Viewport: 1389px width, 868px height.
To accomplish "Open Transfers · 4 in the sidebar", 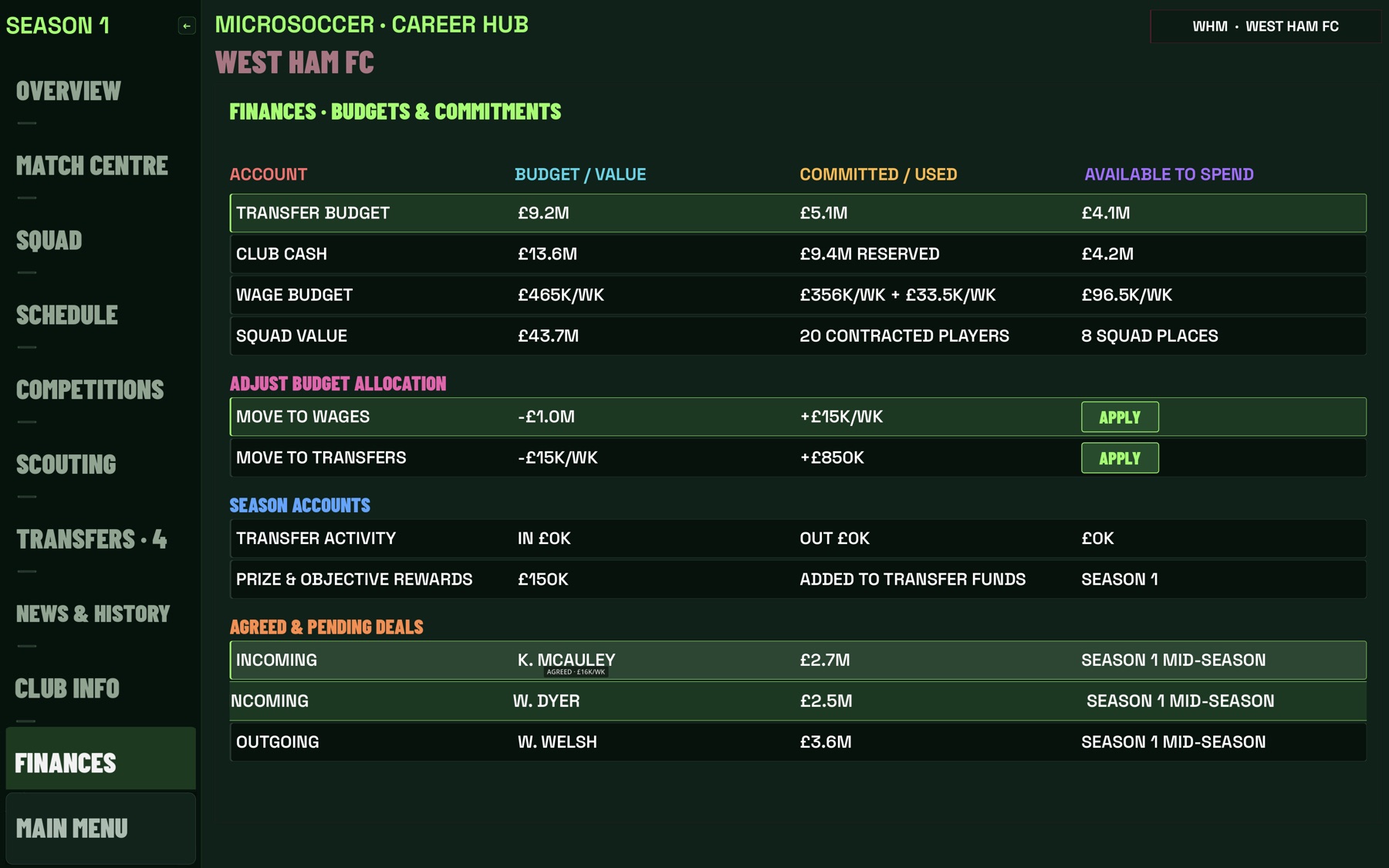I will click(x=92, y=540).
